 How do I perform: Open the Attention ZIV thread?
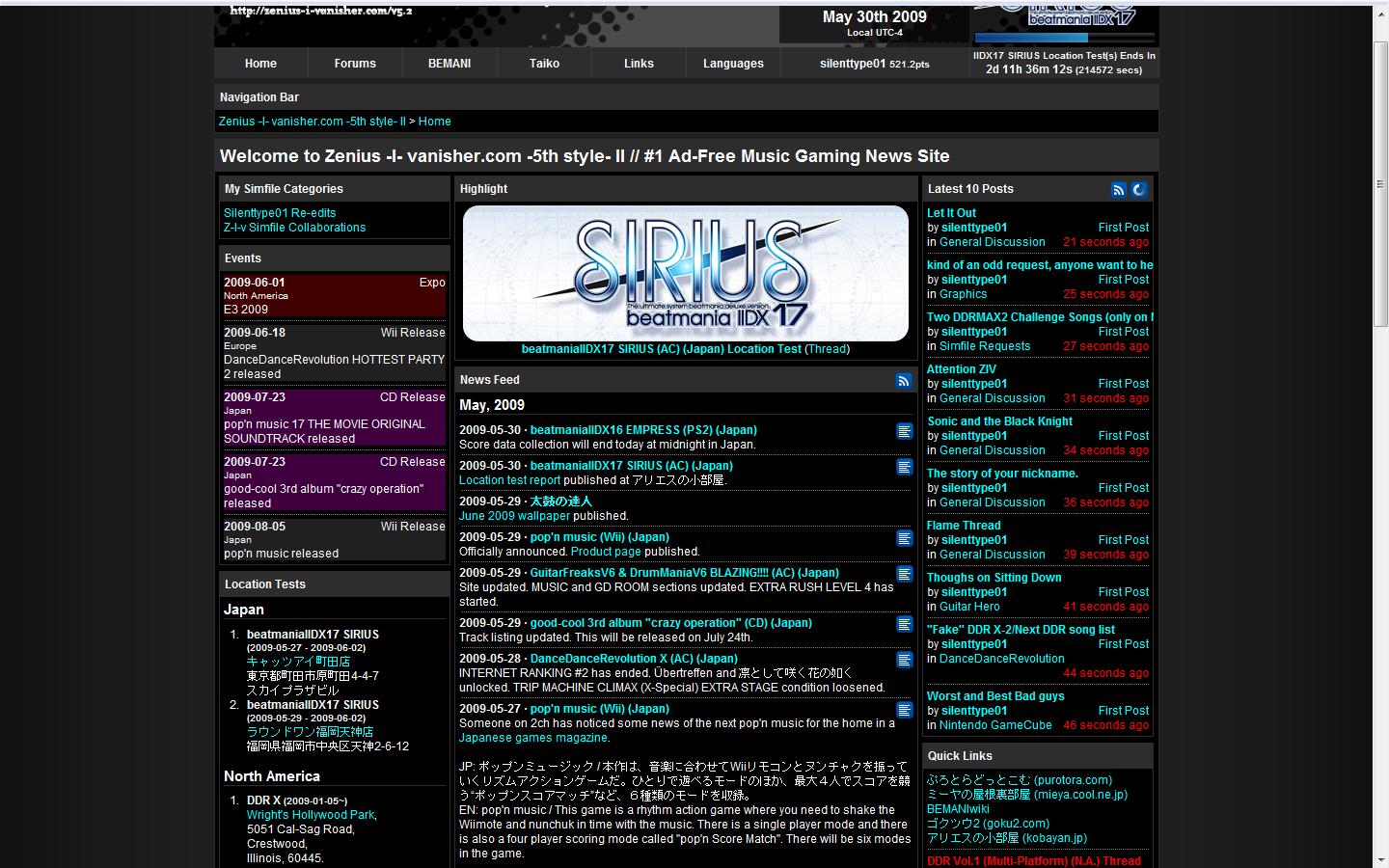(x=962, y=369)
